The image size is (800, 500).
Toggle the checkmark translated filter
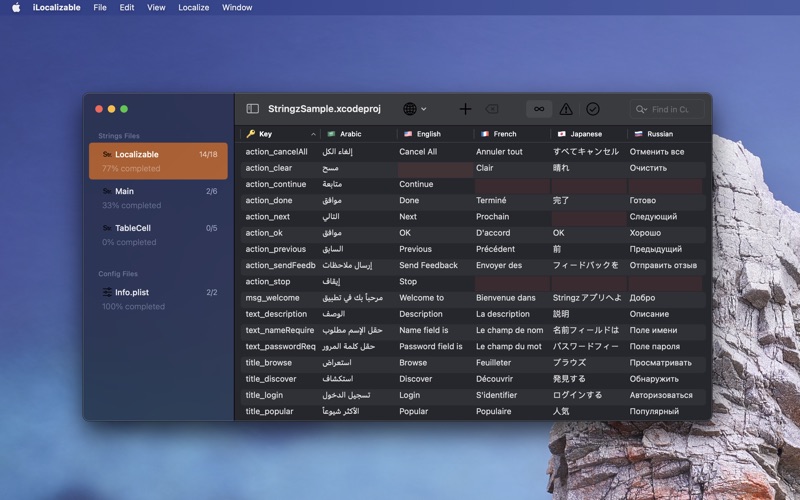point(592,109)
